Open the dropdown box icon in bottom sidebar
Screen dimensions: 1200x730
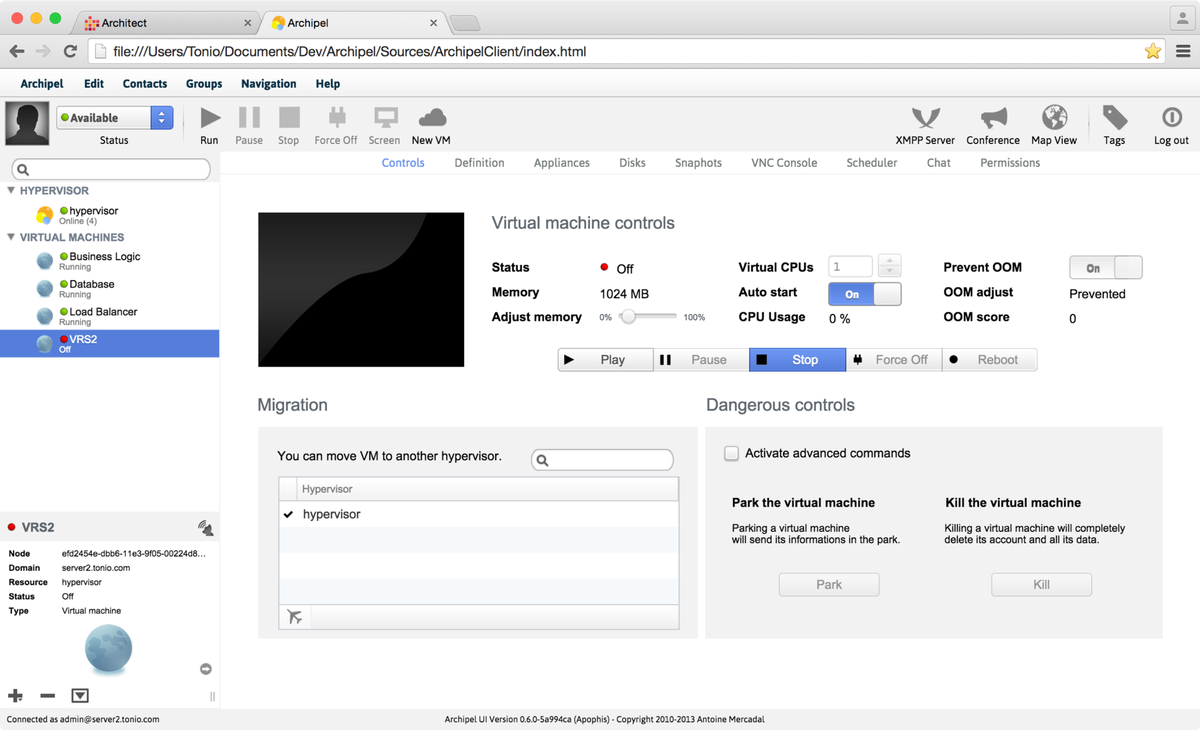click(80, 695)
